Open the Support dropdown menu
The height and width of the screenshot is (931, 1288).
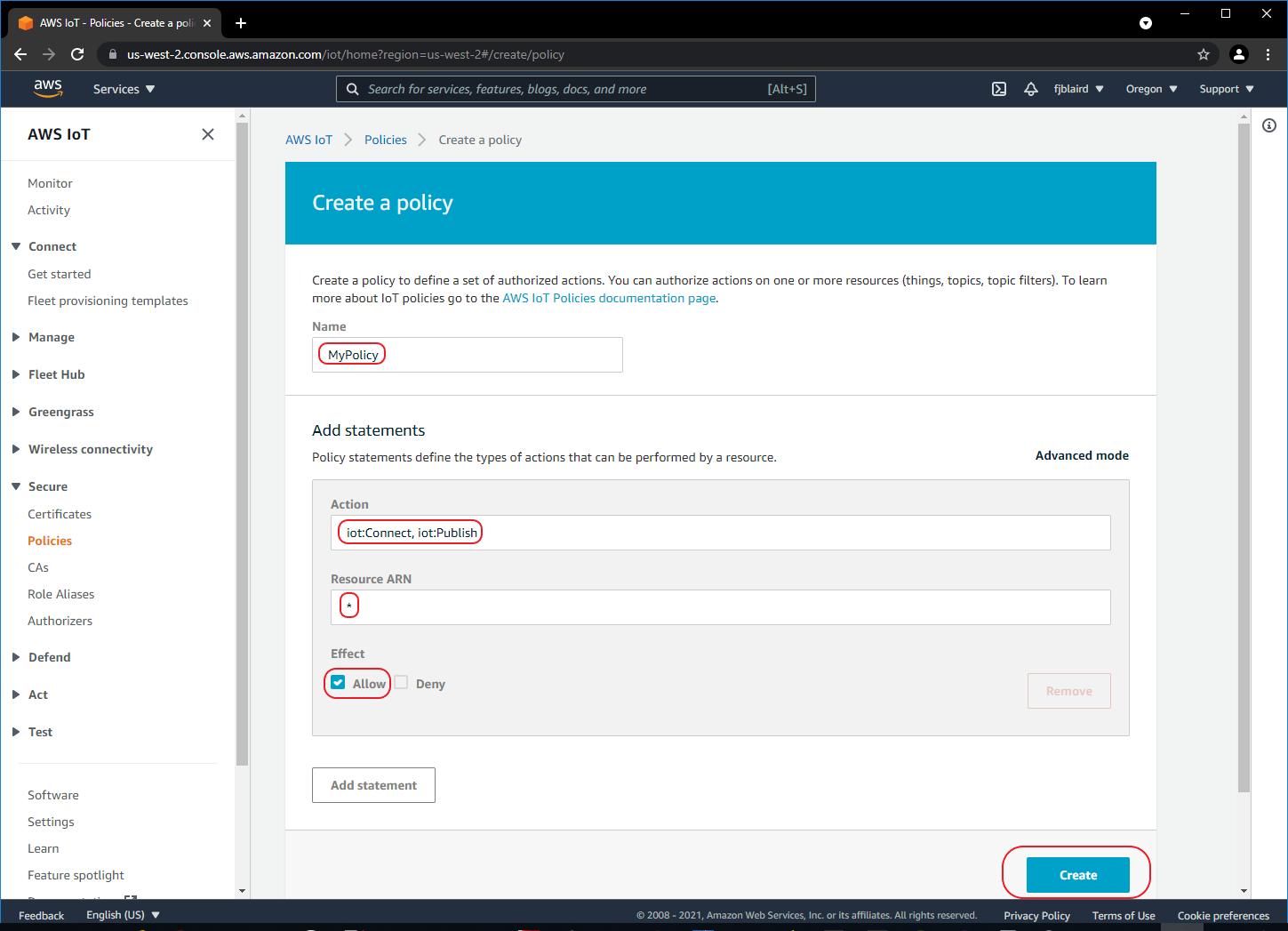(x=1227, y=89)
